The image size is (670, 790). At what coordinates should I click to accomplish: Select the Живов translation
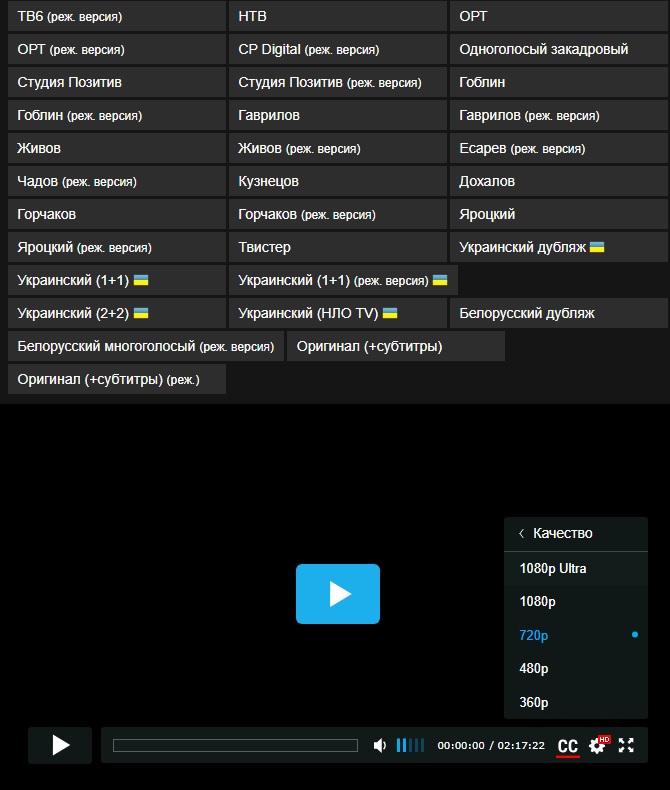coord(117,148)
